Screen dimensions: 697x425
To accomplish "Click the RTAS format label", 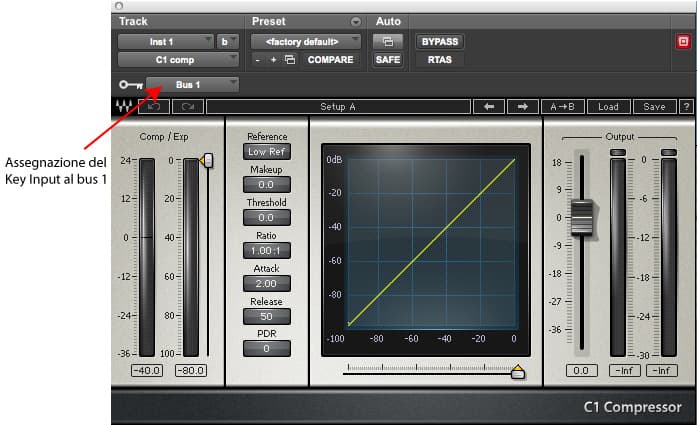I will click(440, 60).
